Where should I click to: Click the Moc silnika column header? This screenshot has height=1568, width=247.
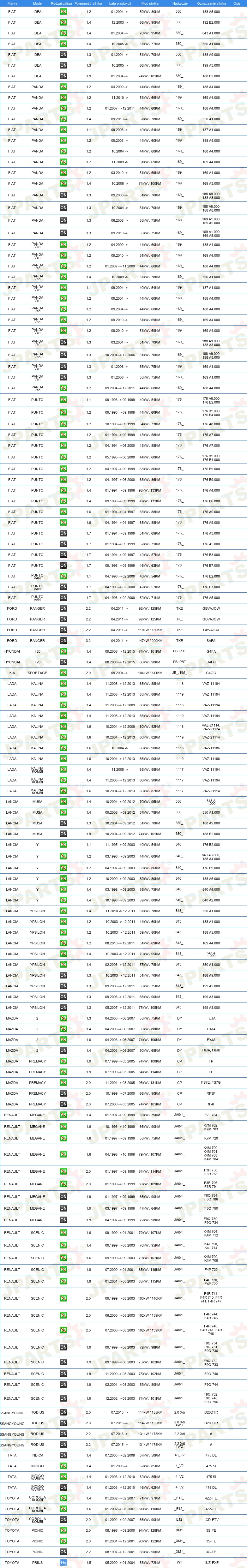tap(150, 3)
